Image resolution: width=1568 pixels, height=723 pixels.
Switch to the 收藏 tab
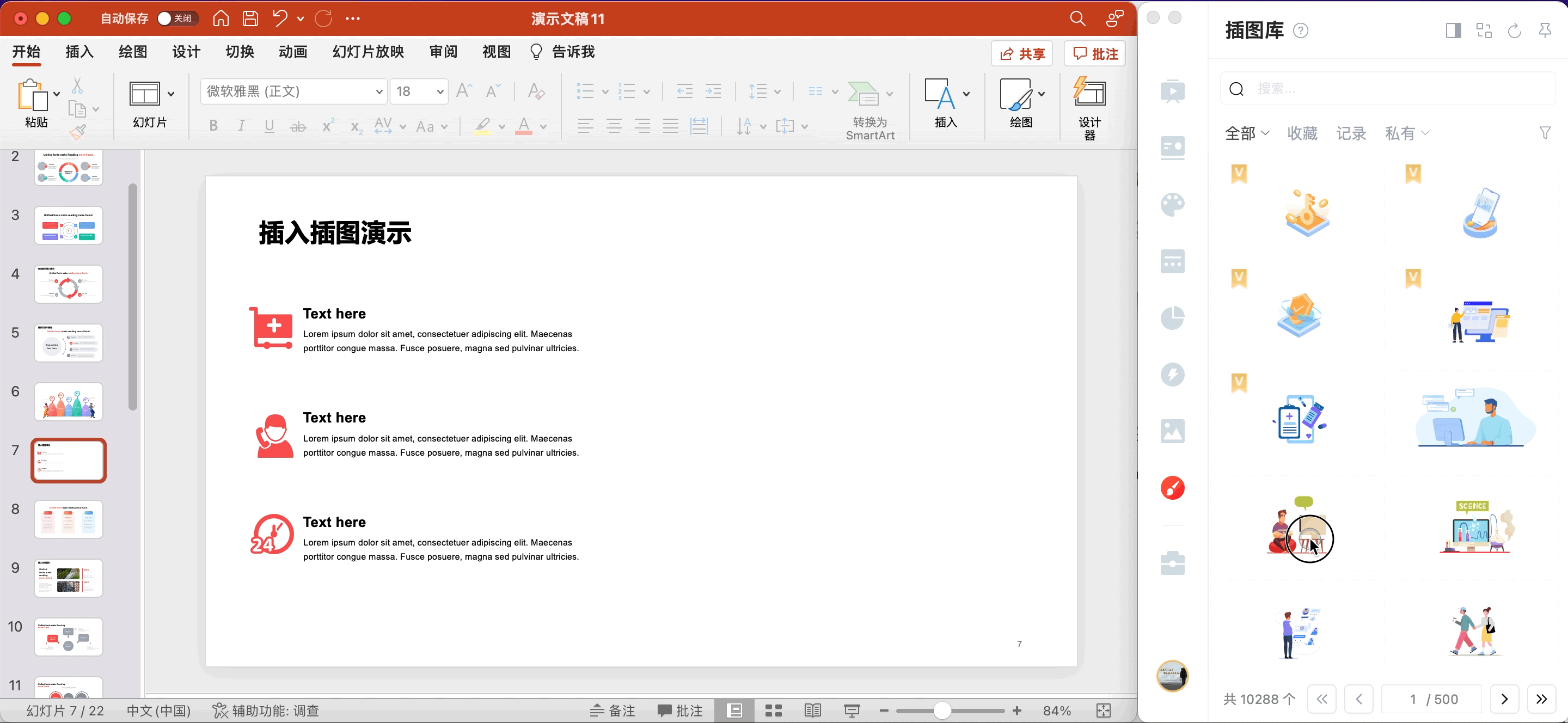[1302, 133]
